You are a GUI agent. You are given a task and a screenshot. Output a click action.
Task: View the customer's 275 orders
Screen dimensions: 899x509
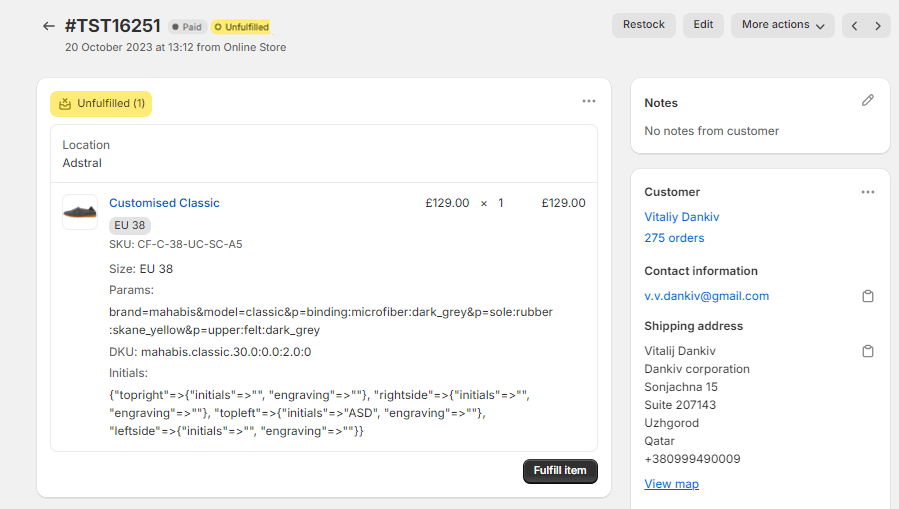point(674,238)
